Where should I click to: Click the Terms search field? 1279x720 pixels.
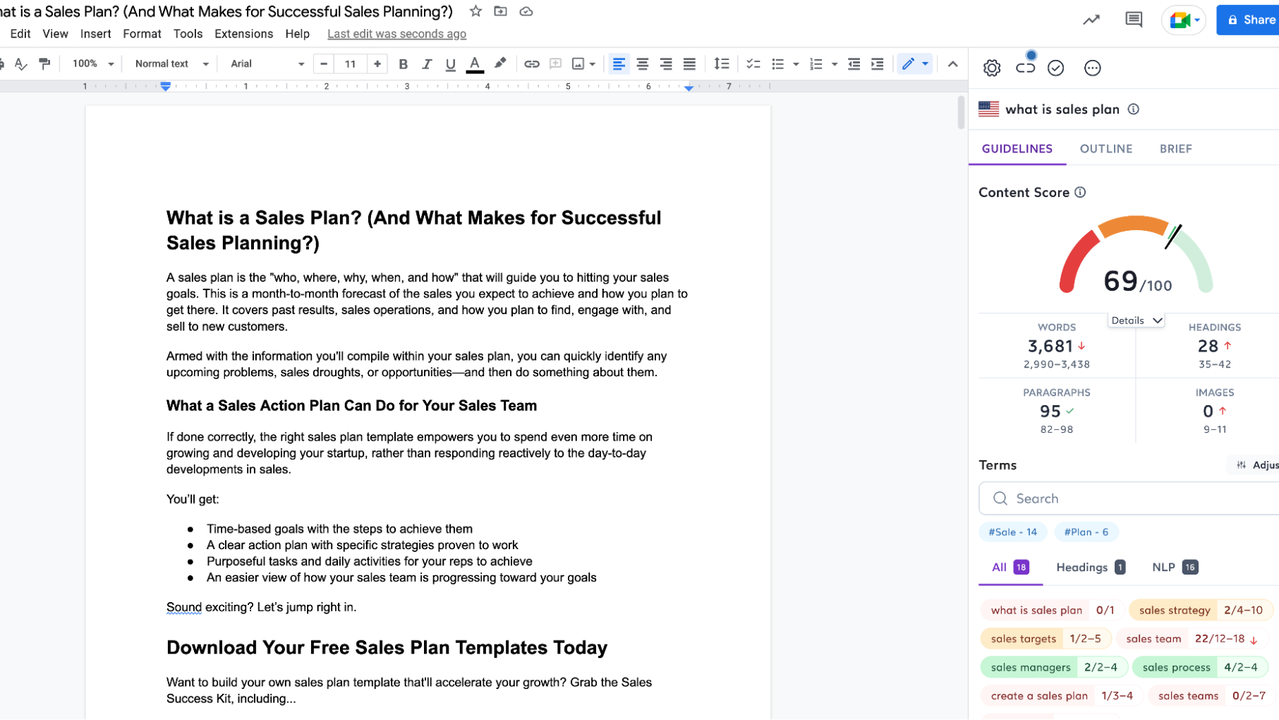point(1130,498)
